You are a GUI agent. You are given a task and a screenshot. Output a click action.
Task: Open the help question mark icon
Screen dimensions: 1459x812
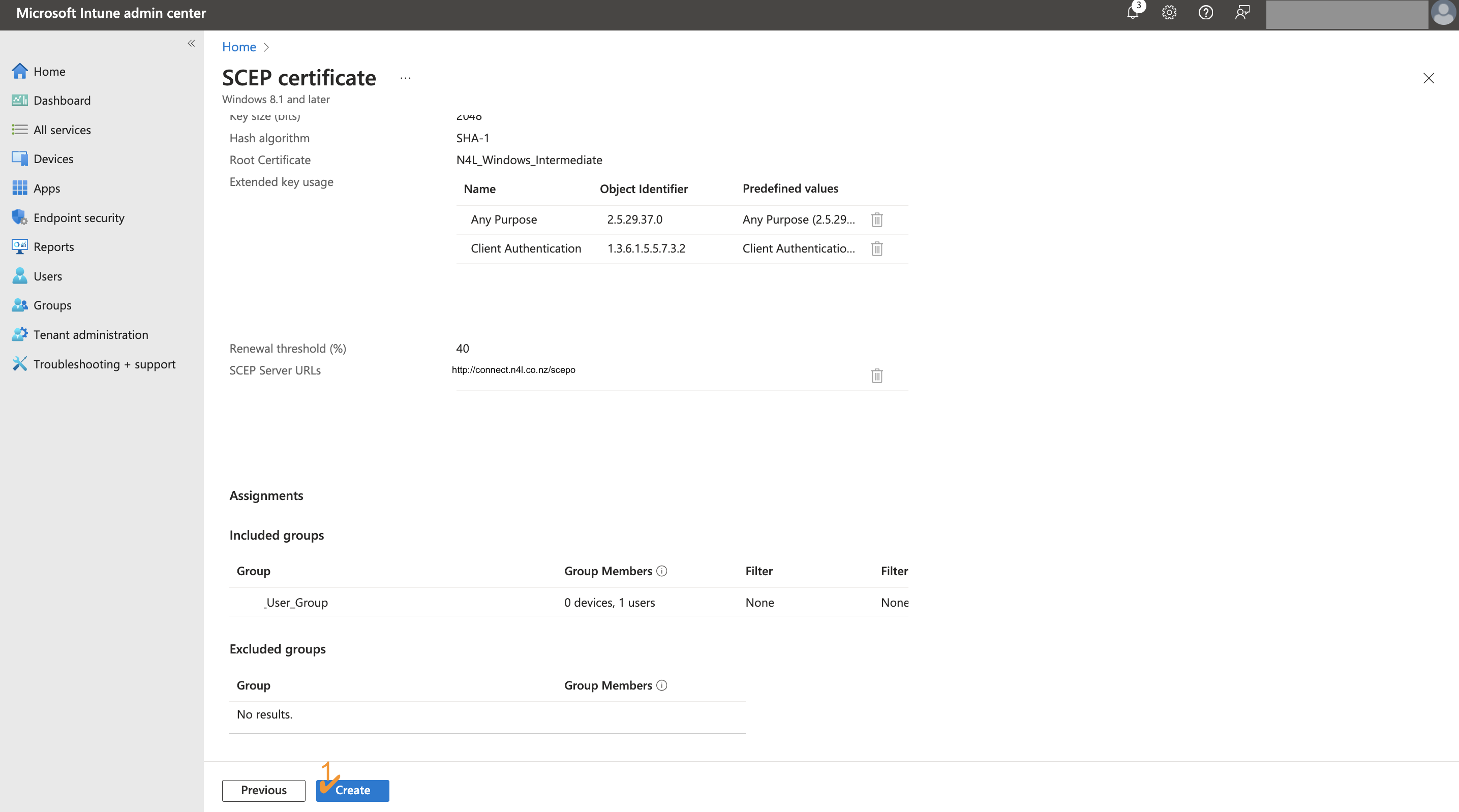(1206, 13)
